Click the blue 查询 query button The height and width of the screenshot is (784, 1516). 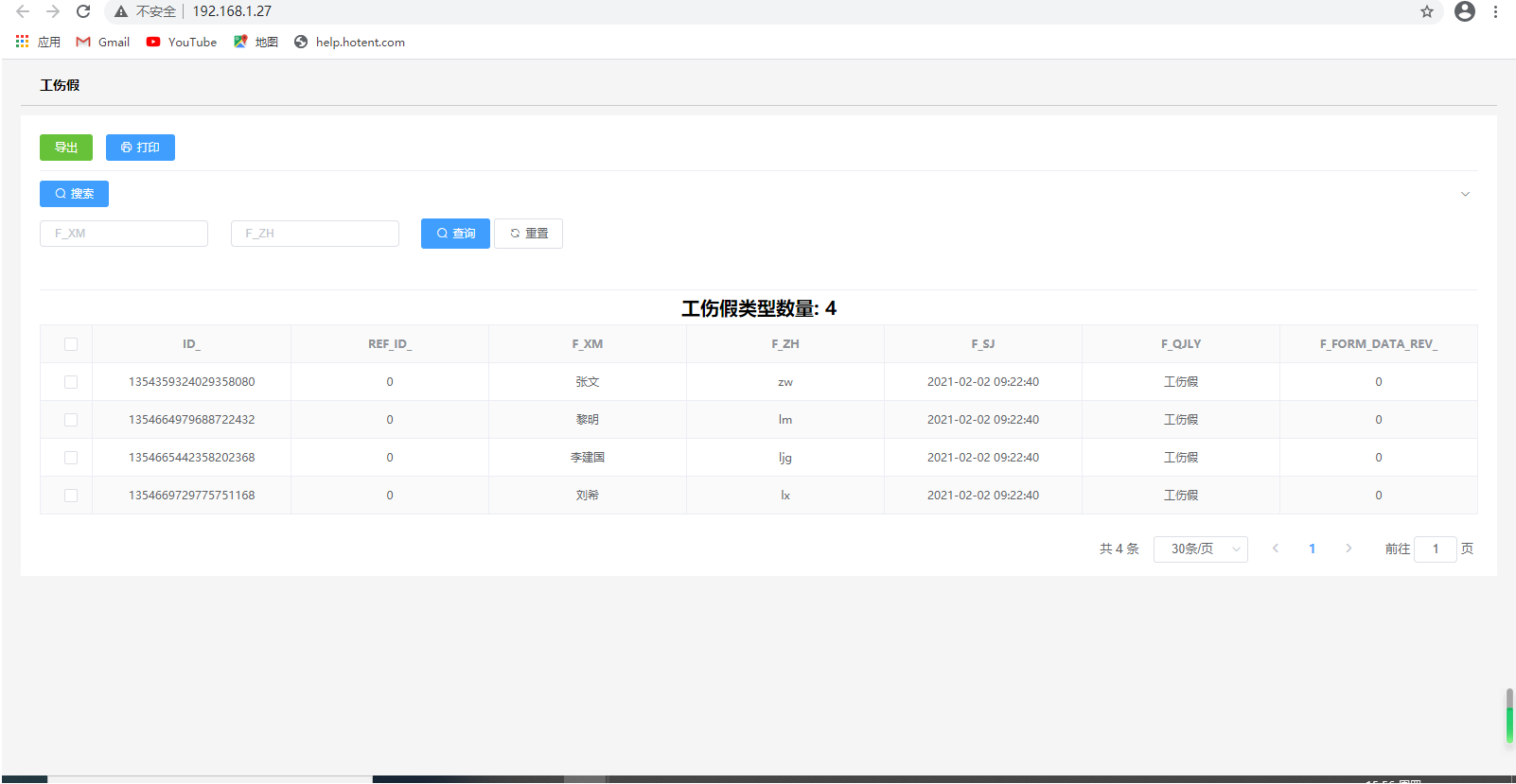tap(455, 234)
